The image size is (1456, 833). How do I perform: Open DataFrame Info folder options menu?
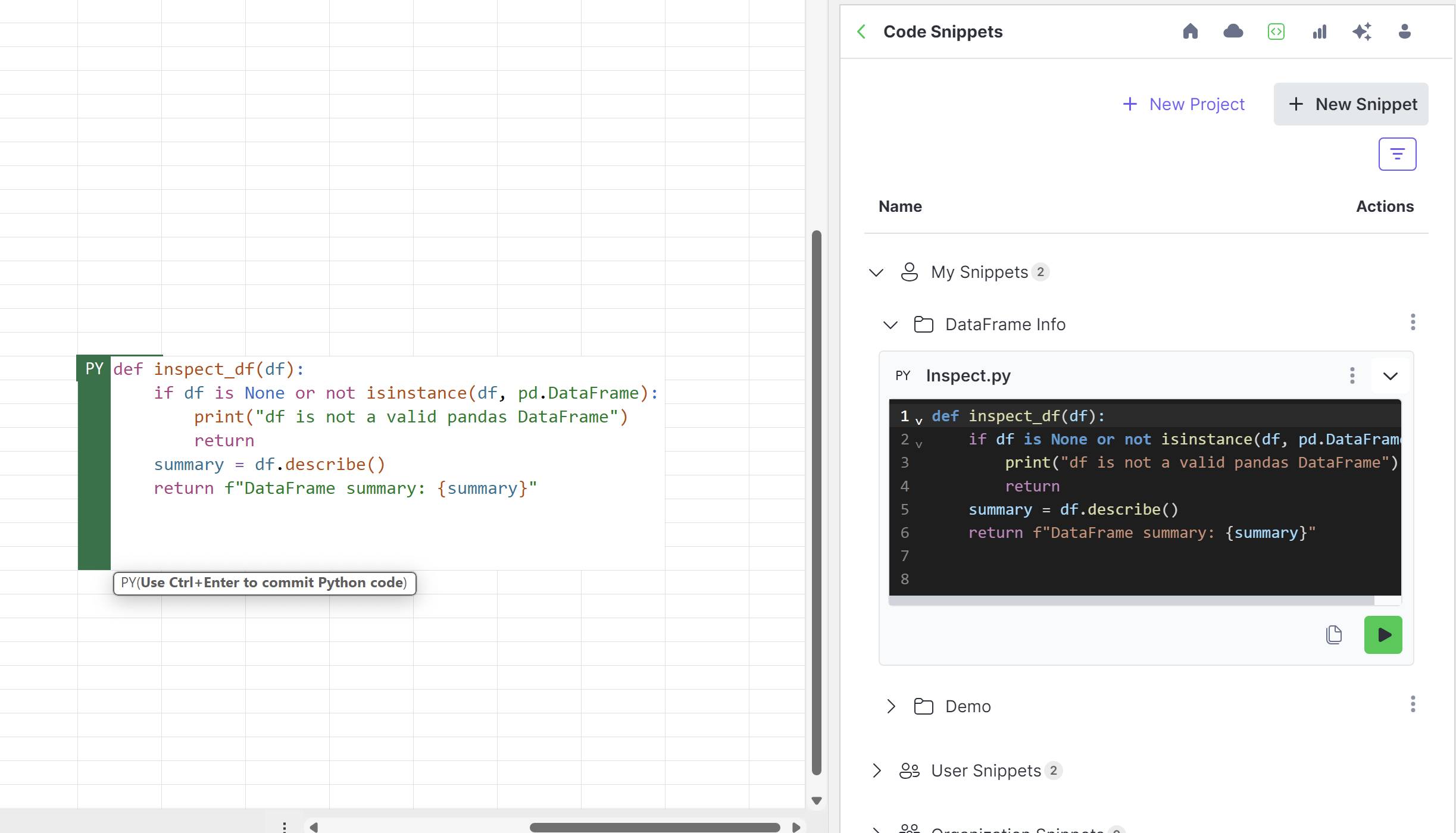1413,322
